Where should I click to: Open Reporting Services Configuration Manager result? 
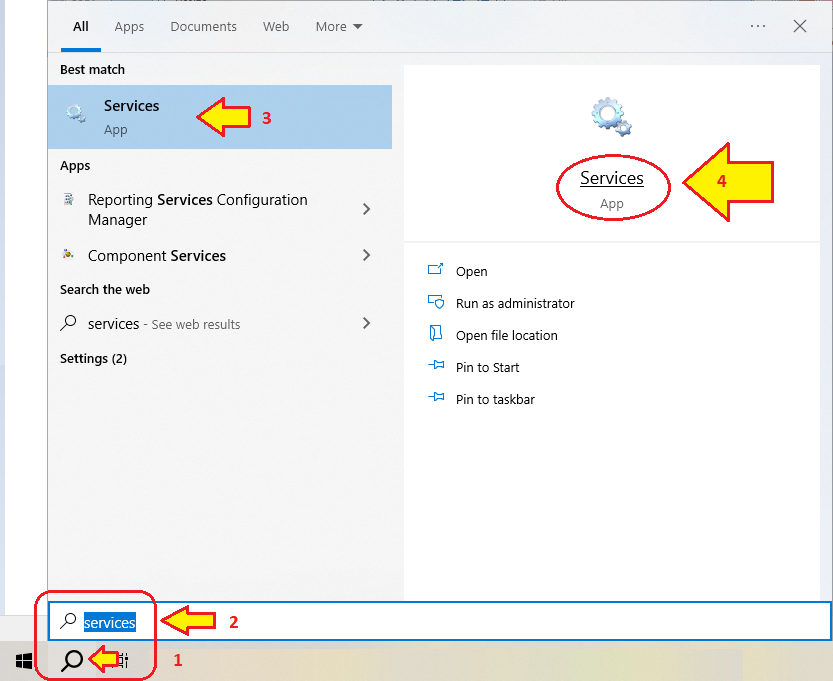coord(211,209)
